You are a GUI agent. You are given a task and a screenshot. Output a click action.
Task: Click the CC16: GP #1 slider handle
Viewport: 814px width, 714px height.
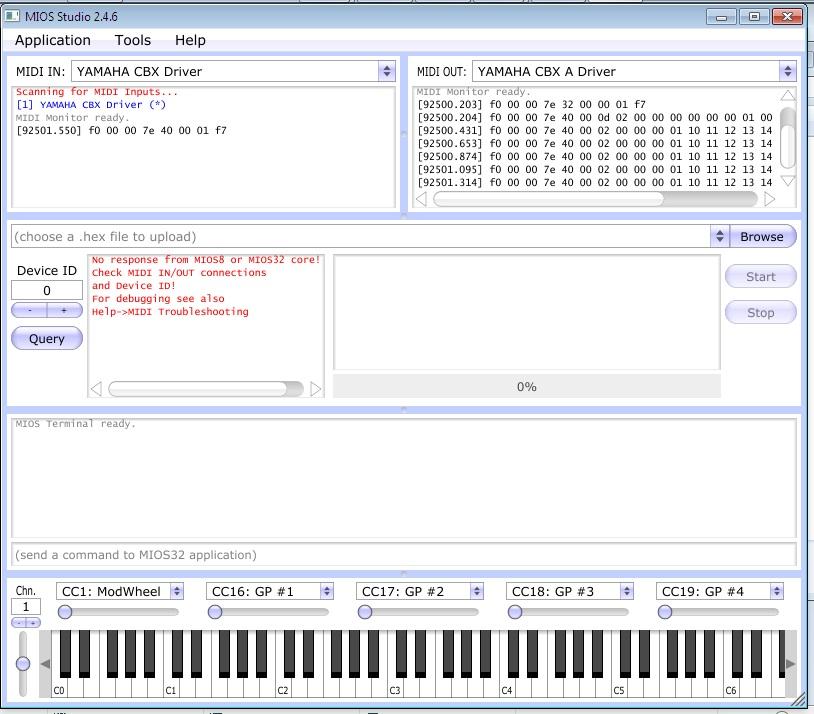[215, 612]
